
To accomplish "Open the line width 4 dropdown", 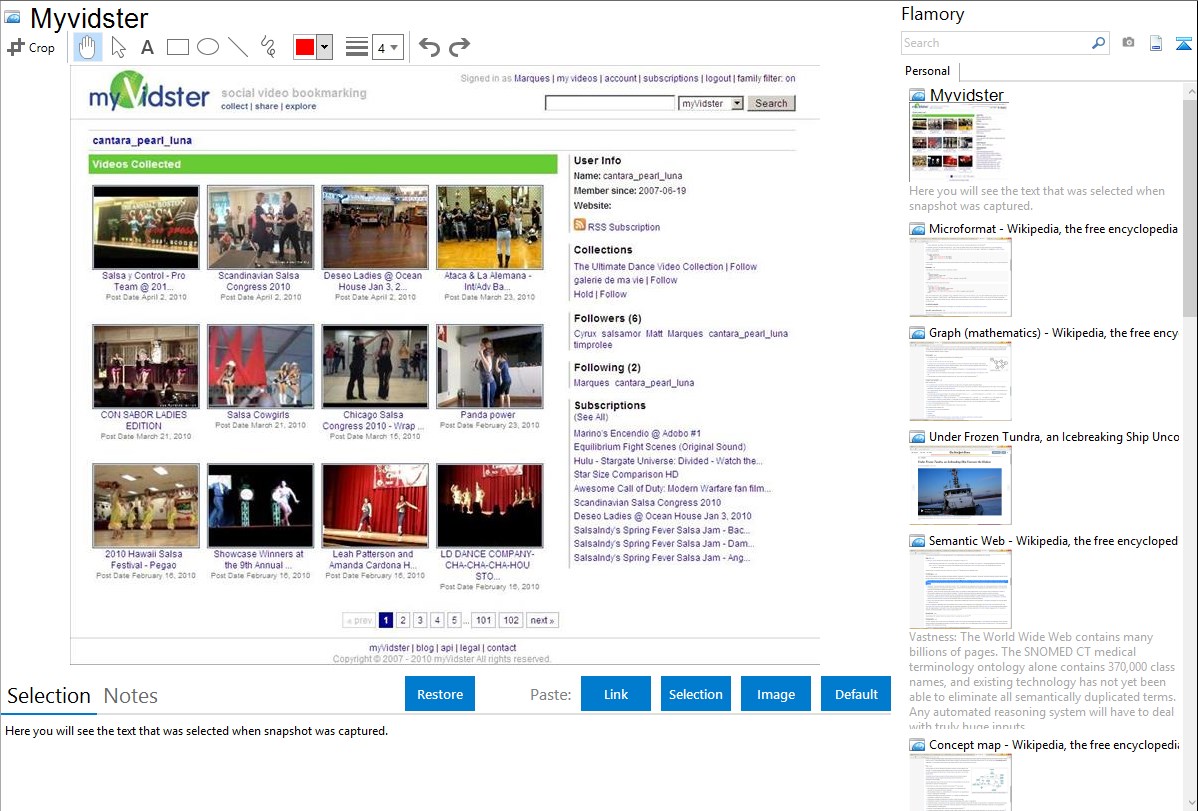I will [387, 47].
